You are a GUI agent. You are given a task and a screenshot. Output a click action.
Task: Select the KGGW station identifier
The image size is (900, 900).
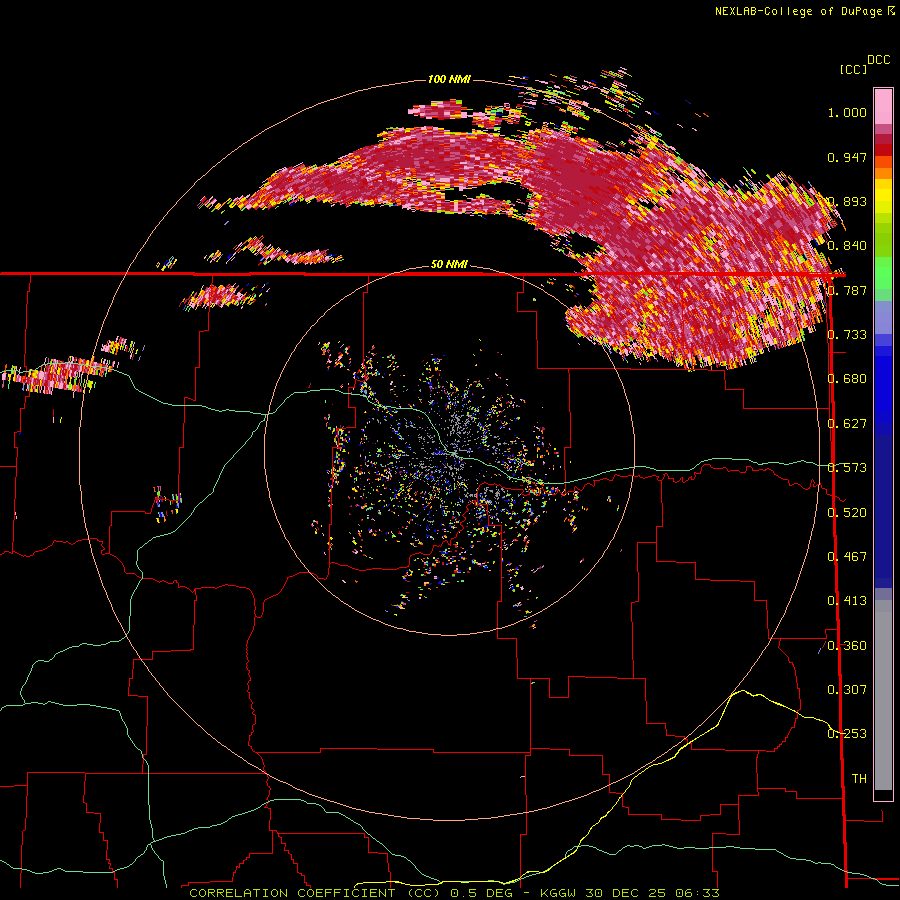coord(557,893)
